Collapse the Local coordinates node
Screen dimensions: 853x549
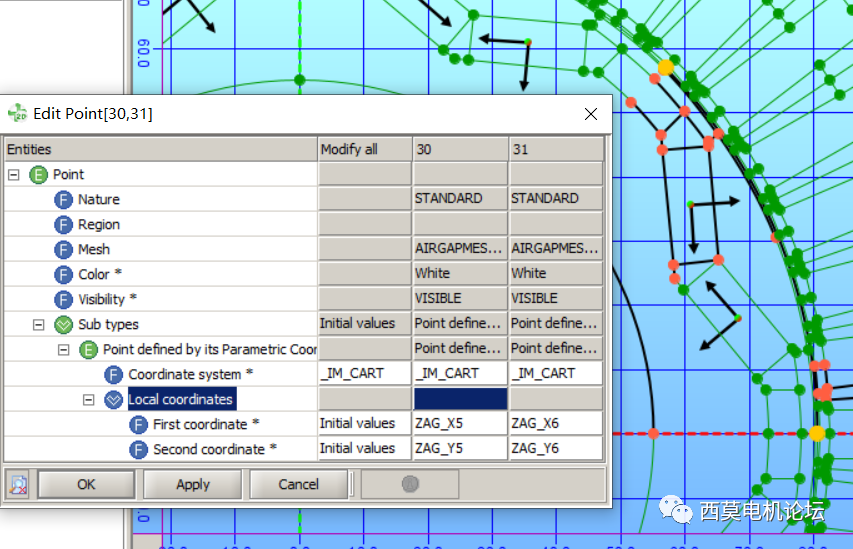(88, 399)
